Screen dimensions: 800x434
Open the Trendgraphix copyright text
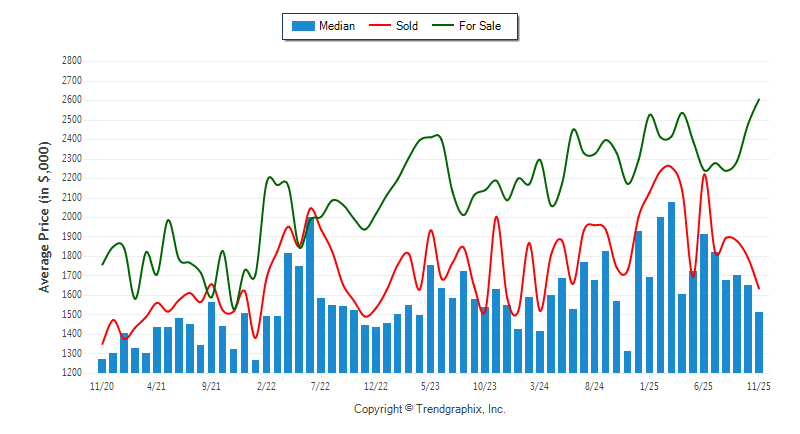click(x=430, y=410)
